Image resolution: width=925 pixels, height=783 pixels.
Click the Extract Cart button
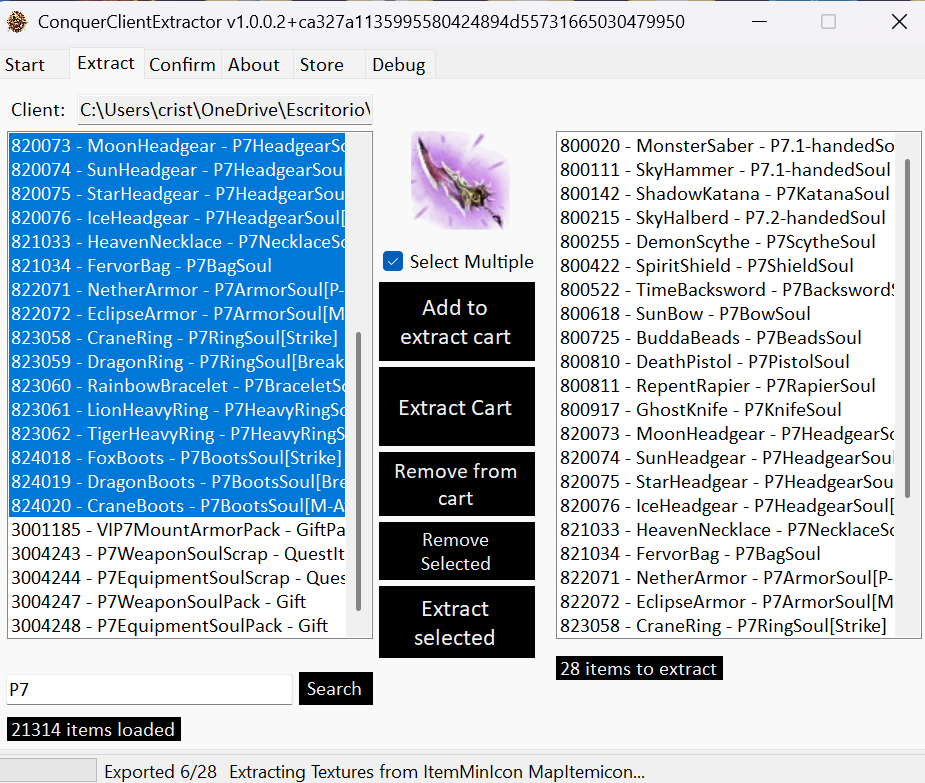coord(457,407)
